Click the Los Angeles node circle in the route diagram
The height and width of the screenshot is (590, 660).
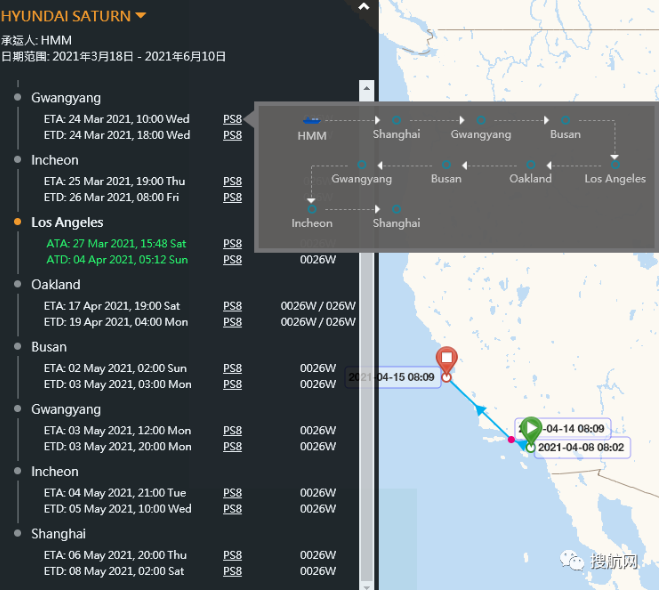615,165
